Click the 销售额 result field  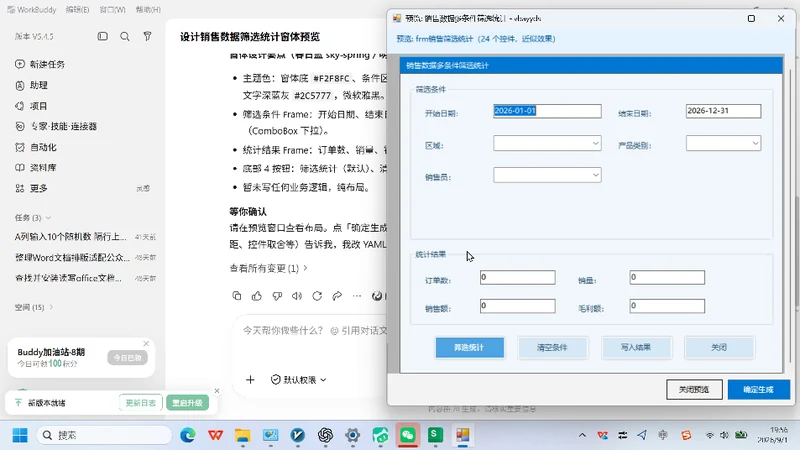coord(517,306)
